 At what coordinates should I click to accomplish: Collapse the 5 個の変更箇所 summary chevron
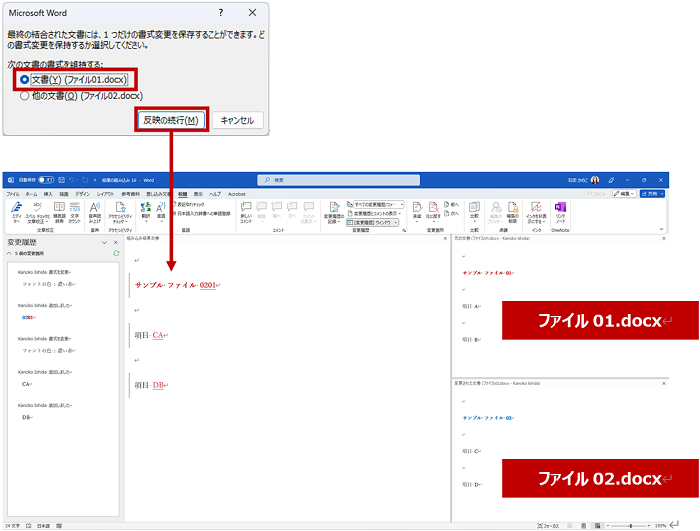(10, 254)
